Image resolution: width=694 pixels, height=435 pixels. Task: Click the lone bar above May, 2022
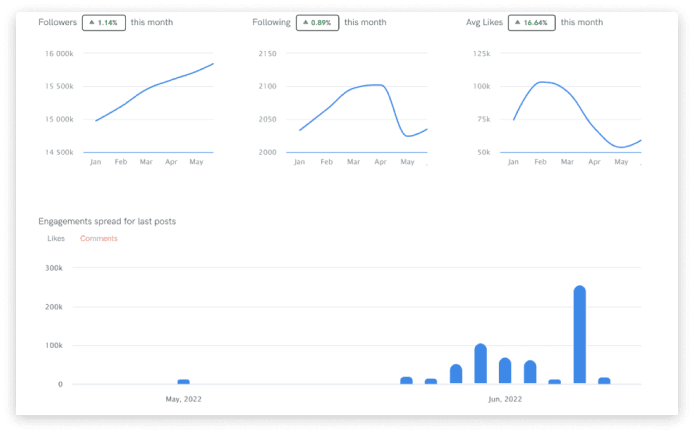[x=183, y=381]
